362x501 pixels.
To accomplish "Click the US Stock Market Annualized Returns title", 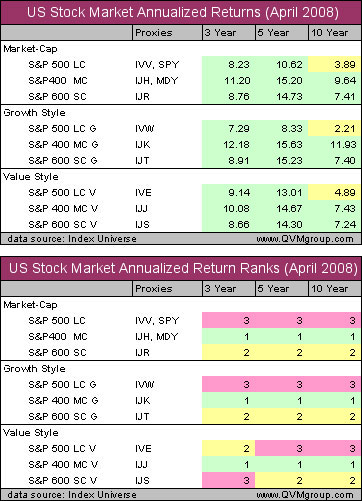I will click(183, 12).
